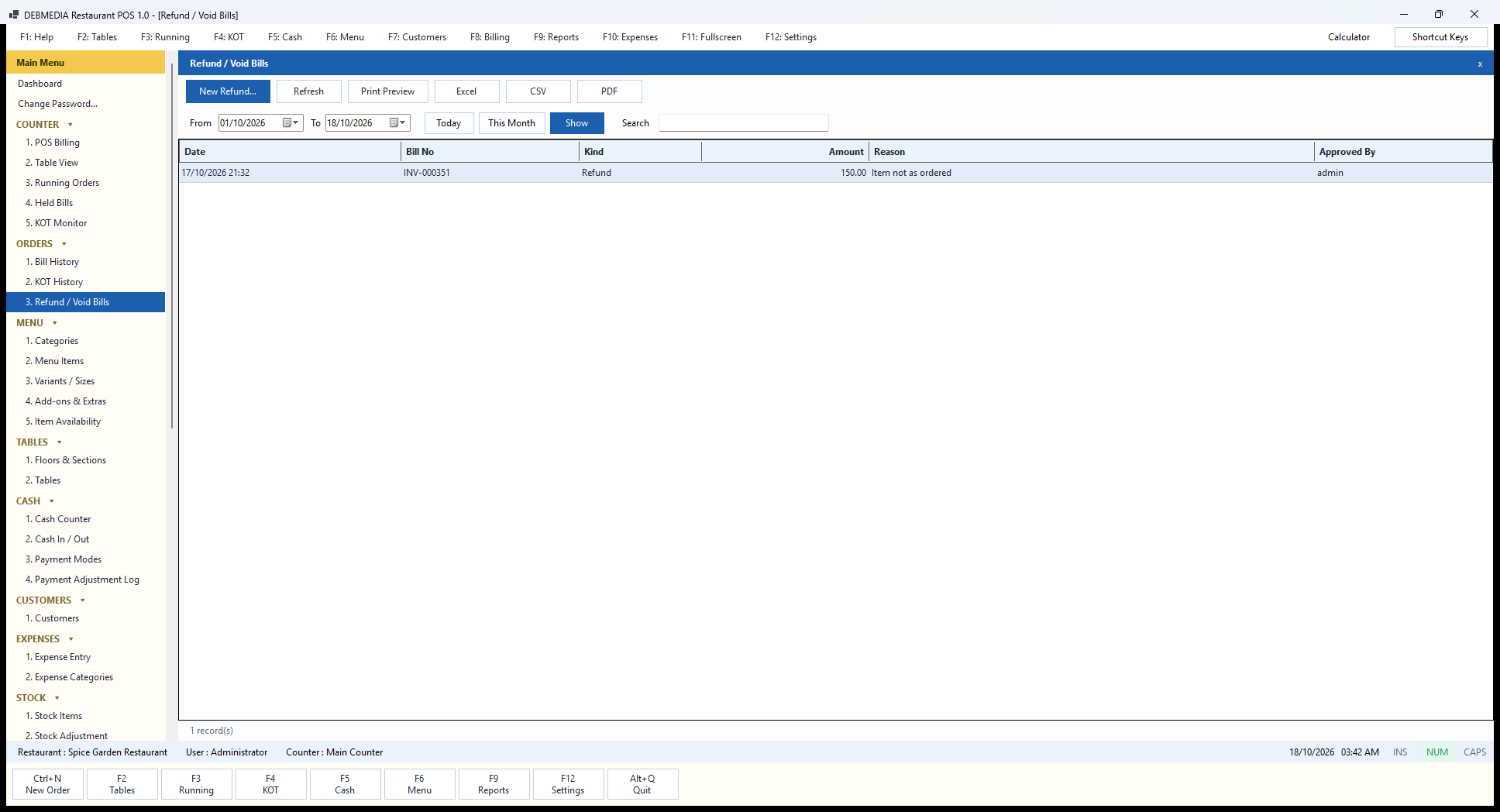Click the New Refund button
1500x812 pixels.
point(228,91)
